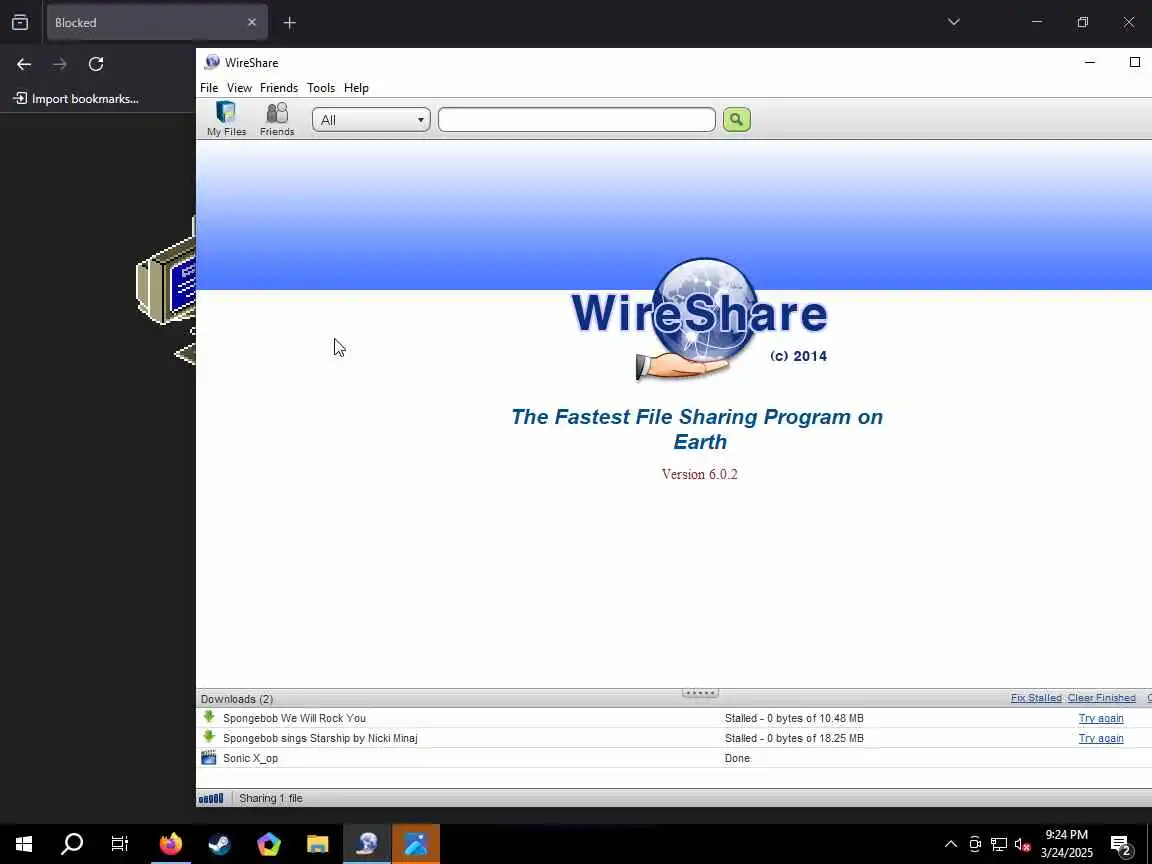
Task: Click the video file icon for Sonic X_op
Action: tap(209, 757)
